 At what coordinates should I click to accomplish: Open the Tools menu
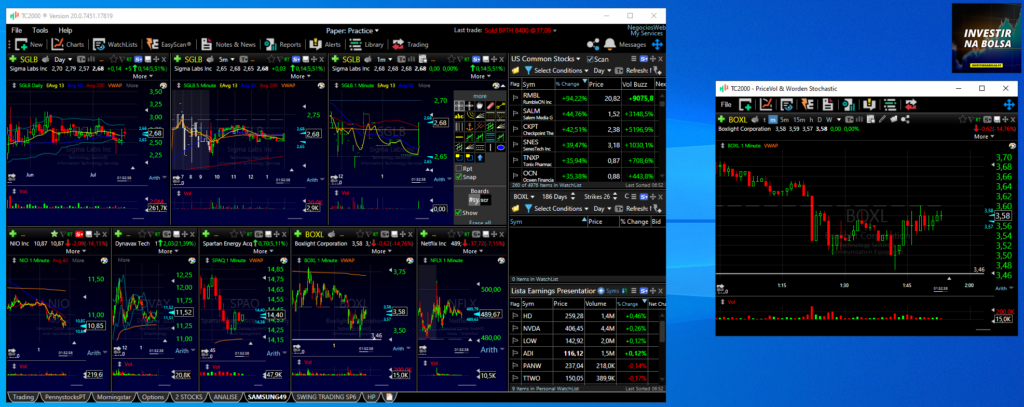40,30
